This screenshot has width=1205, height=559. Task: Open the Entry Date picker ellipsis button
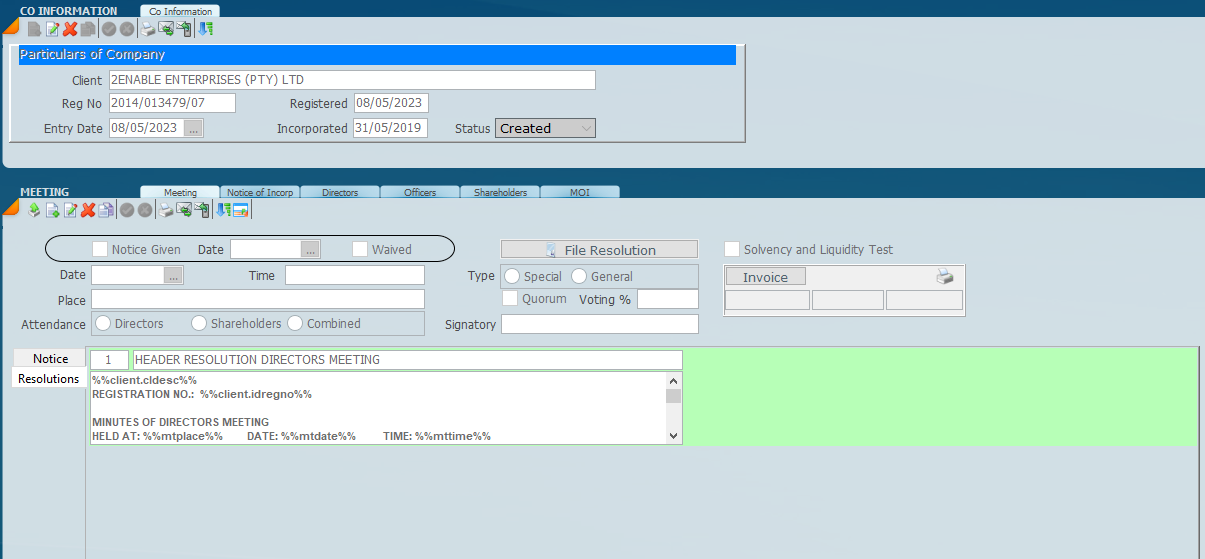194,128
